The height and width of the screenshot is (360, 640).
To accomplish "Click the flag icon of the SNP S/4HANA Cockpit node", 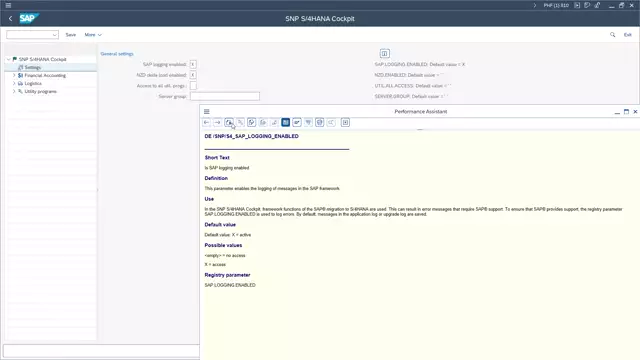I will (15, 59).
